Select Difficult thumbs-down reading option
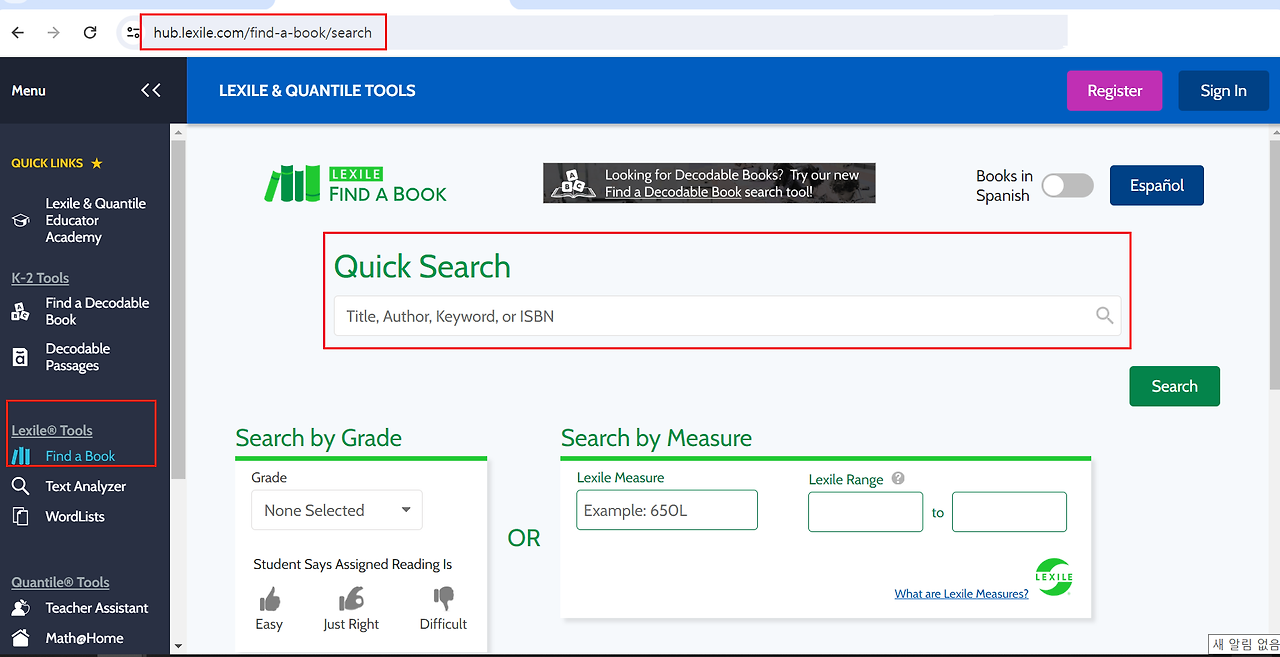The height and width of the screenshot is (657, 1280). click(443, 609)
